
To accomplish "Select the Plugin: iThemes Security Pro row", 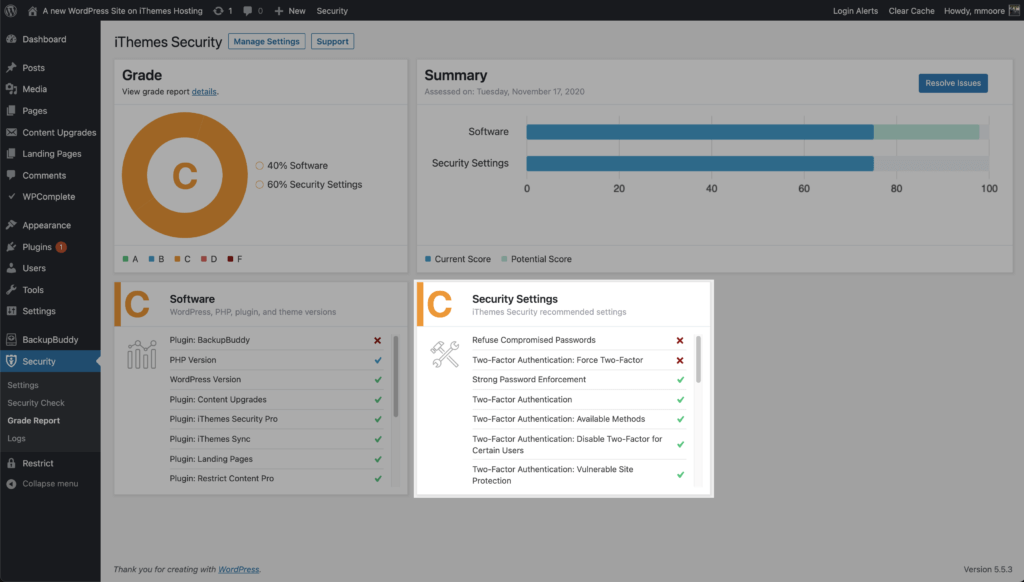I will point(276,419).
